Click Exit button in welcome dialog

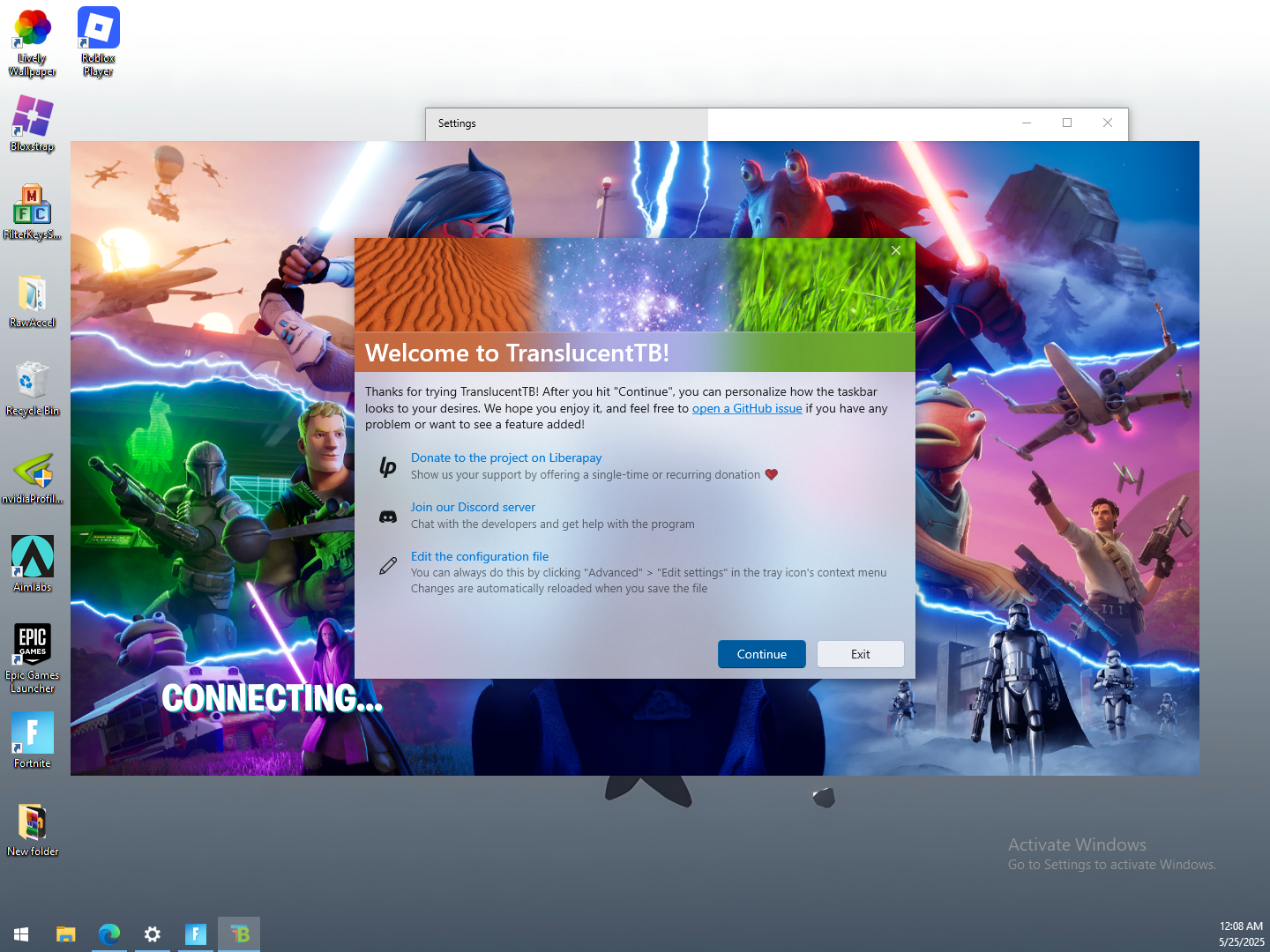[861, 654]
